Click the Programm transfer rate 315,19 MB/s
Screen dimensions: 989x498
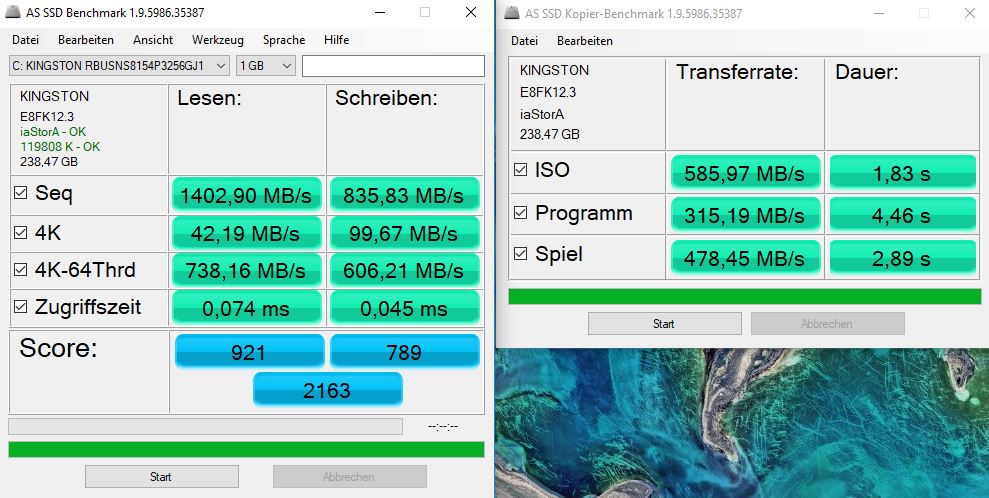click(x=745, y=215)
